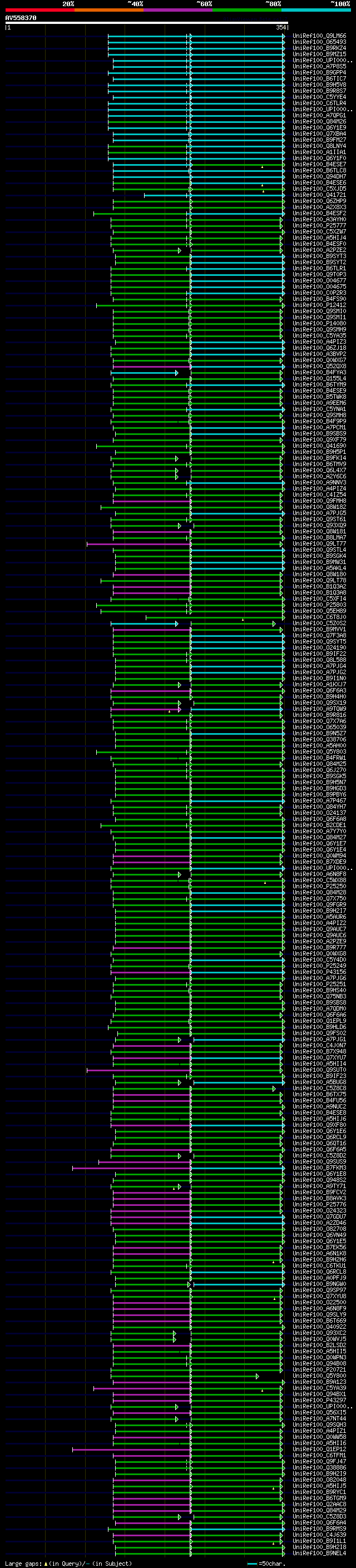
Task: Click the red 20% identity legend segment
Action: (x=39, y=10)
